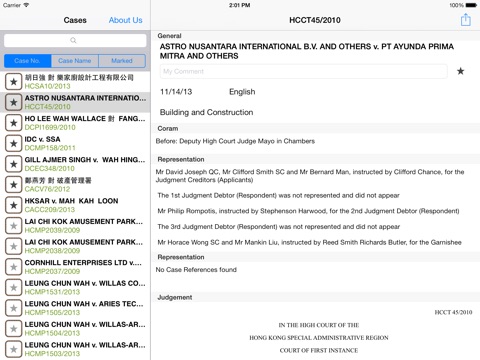Toggle star for ASTRO NUSANTARA HCCT45/2010 row

(x=13, y=102)
